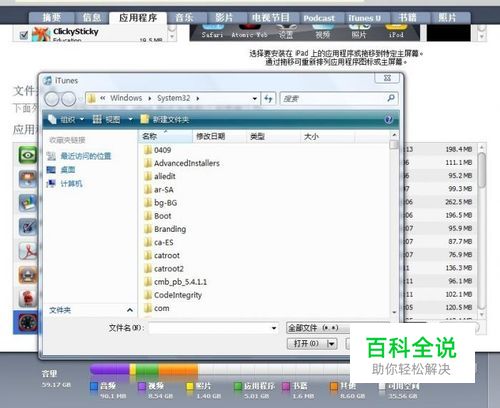Expand the 打开 button dropdown arrow
The width and height of the screenshot is (500, 408).
pos(331,343)
